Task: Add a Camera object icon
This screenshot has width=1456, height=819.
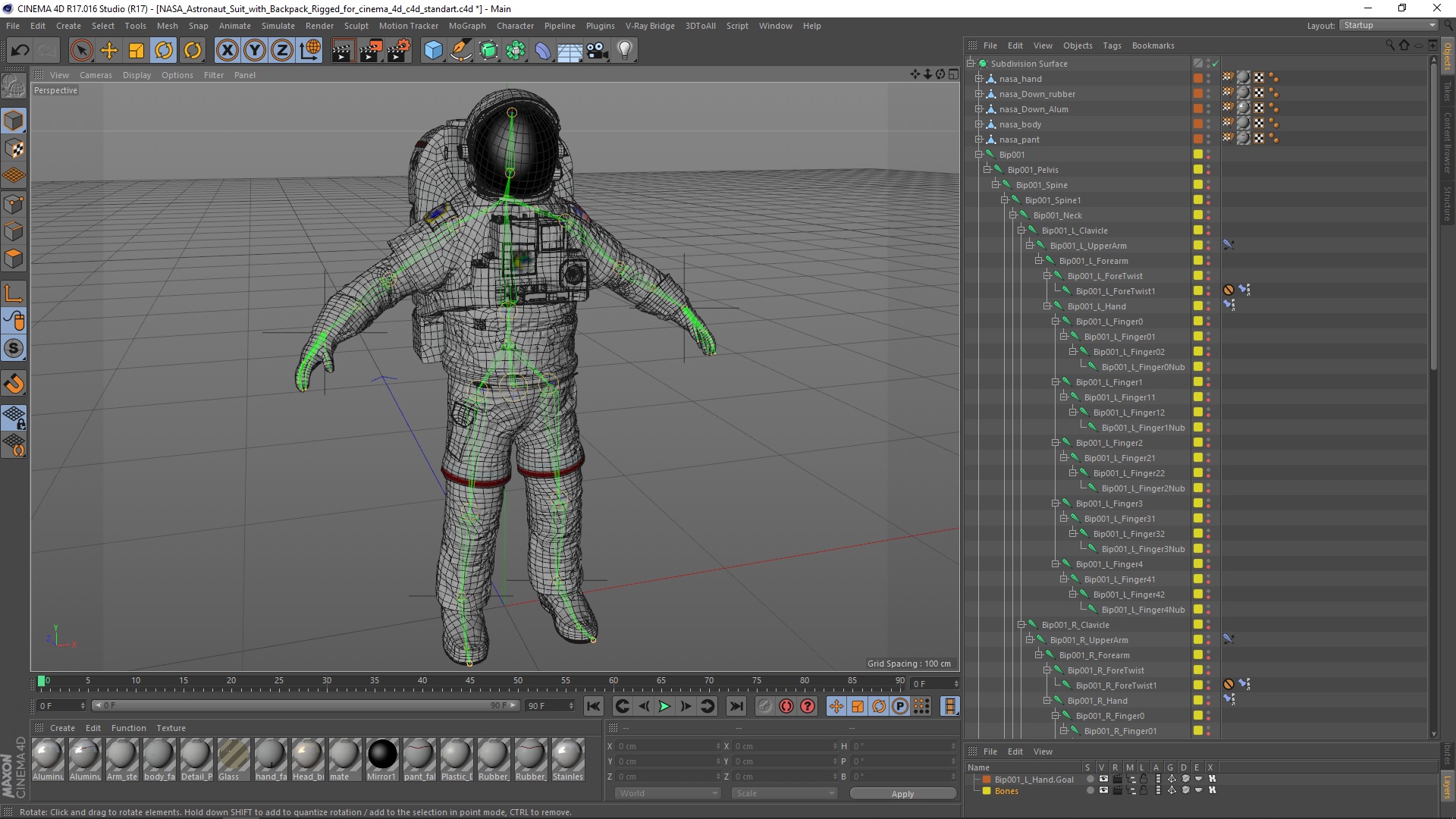Action: (598, 51)
